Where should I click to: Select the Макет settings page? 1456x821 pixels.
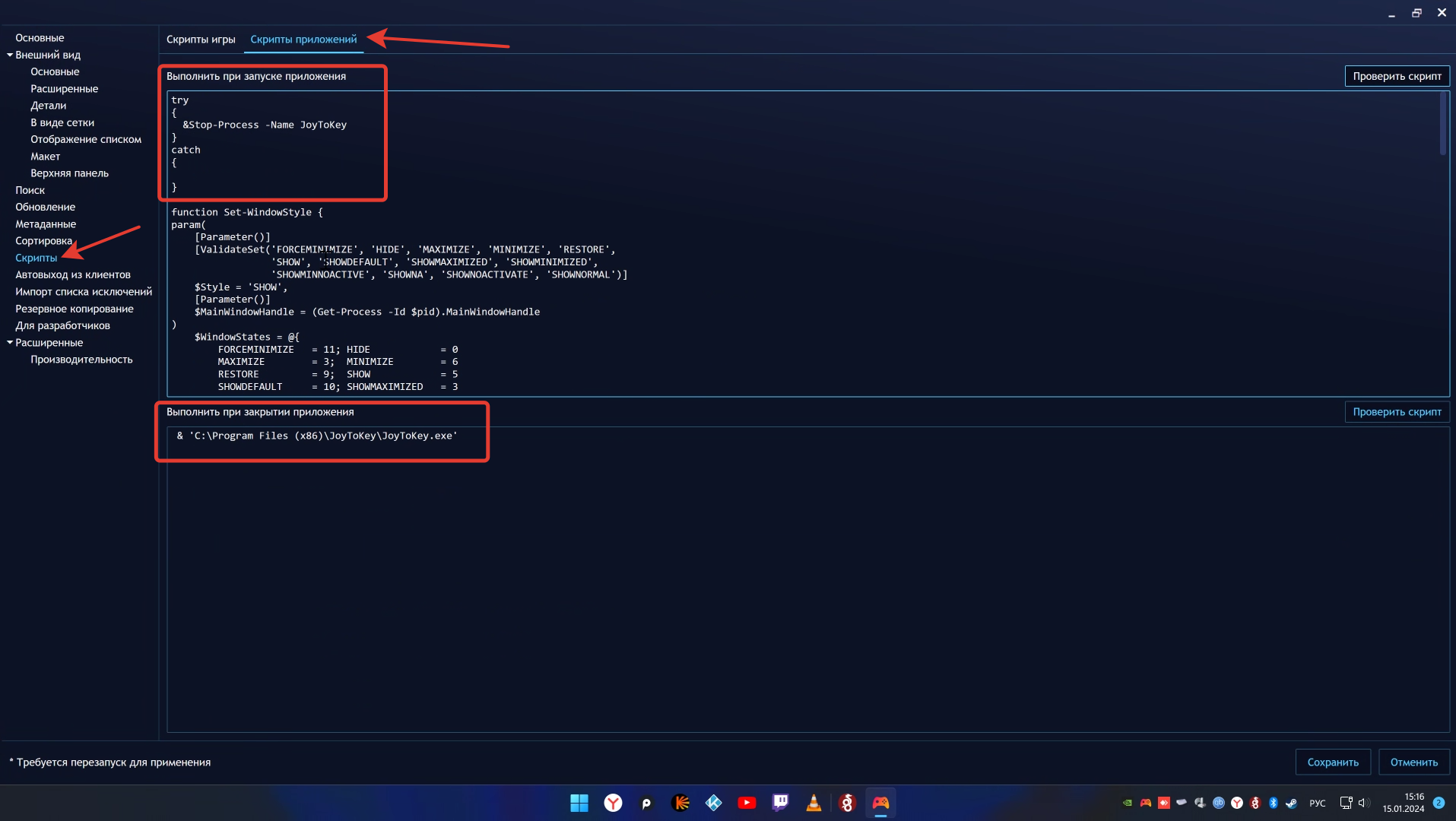tap(45, 157)
